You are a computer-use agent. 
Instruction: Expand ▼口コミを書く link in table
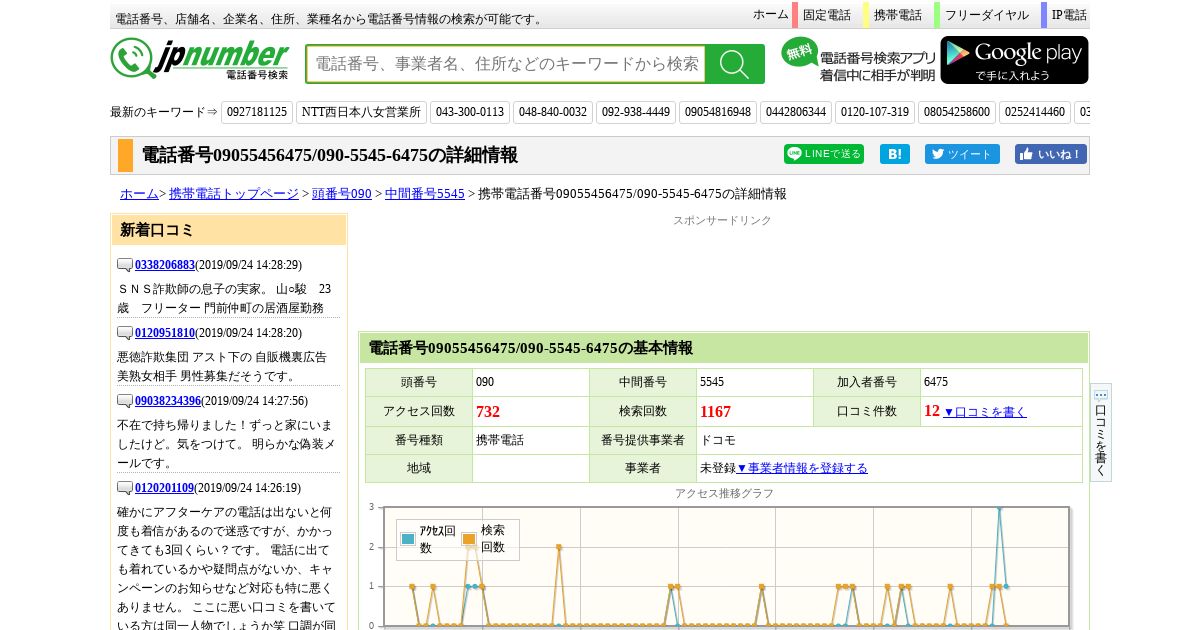(x=984, y=412)
